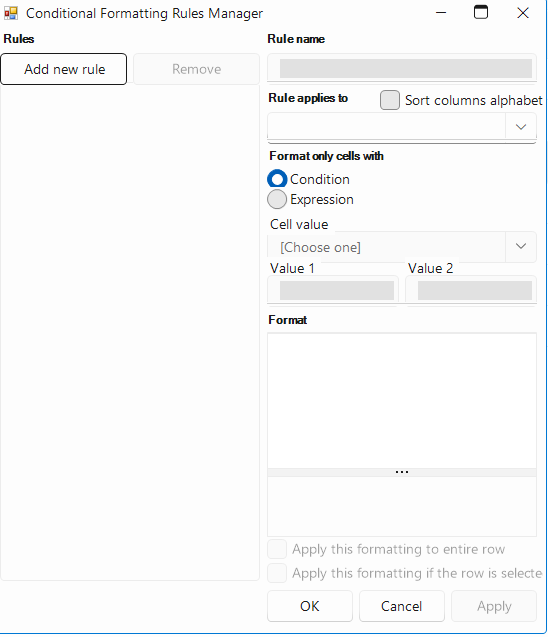Enable Sort columns alphabetically checkbox
548x637 pixels.
390,100
